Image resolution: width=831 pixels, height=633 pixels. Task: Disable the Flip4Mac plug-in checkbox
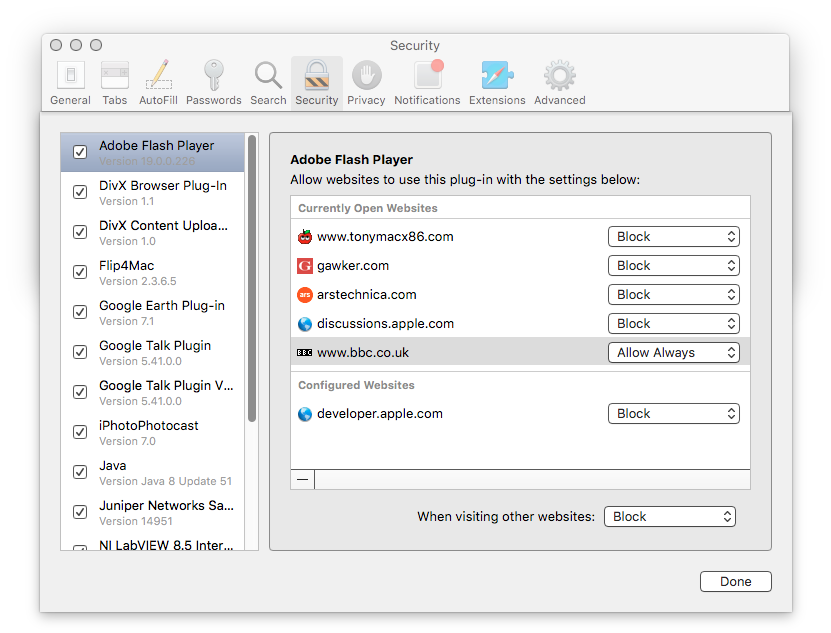point(80,272)
